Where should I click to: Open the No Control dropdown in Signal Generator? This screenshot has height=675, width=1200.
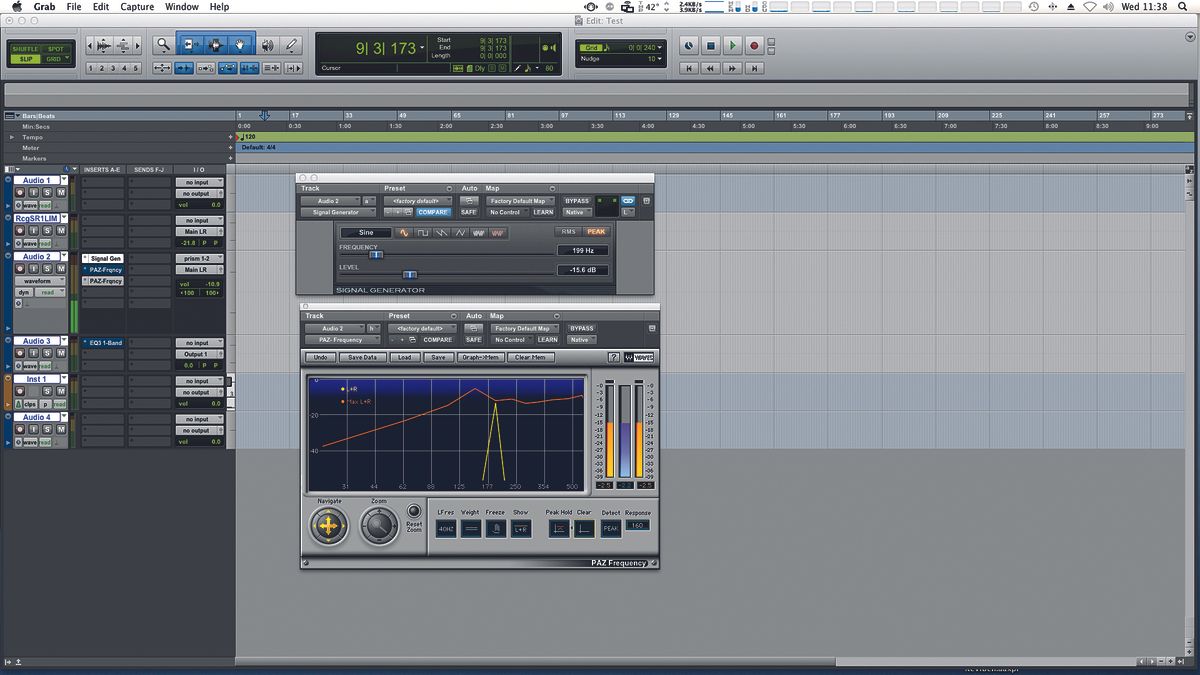pyautogui.click(x=506, y=212)
